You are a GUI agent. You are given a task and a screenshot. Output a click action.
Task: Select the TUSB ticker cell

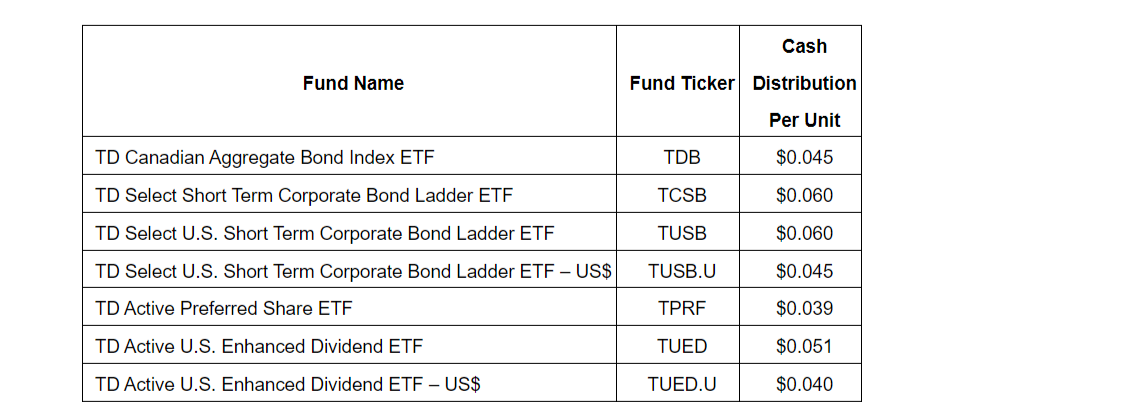coord(682,233)
